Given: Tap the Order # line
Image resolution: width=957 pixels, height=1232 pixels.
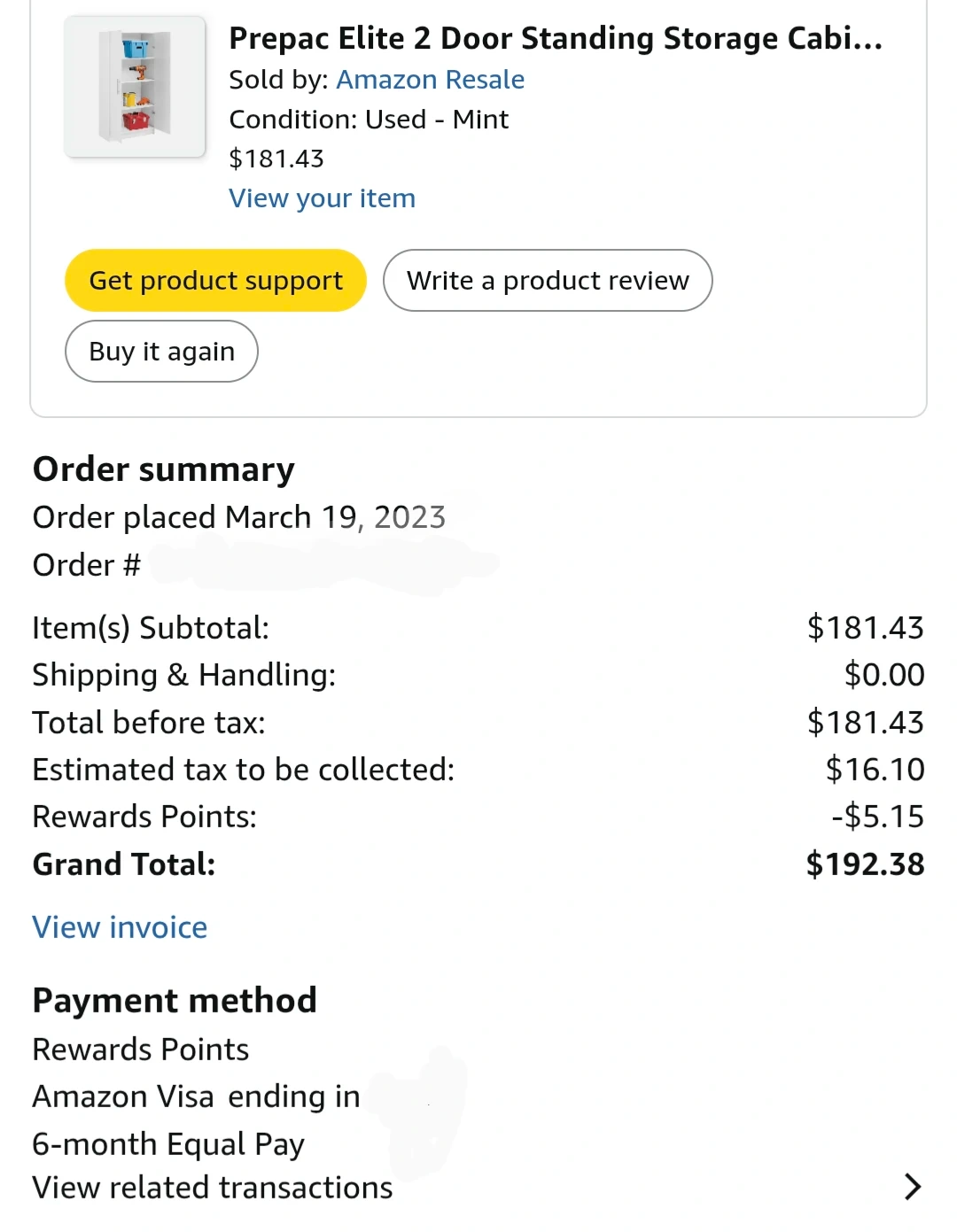Looking at the screenshot, I should (87, 565).
